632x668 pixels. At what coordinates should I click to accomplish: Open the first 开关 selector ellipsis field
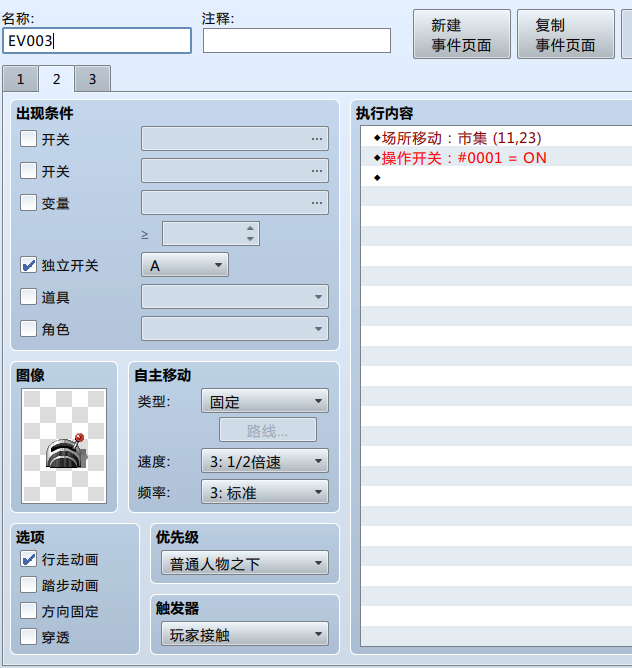(x=235, y=138)
